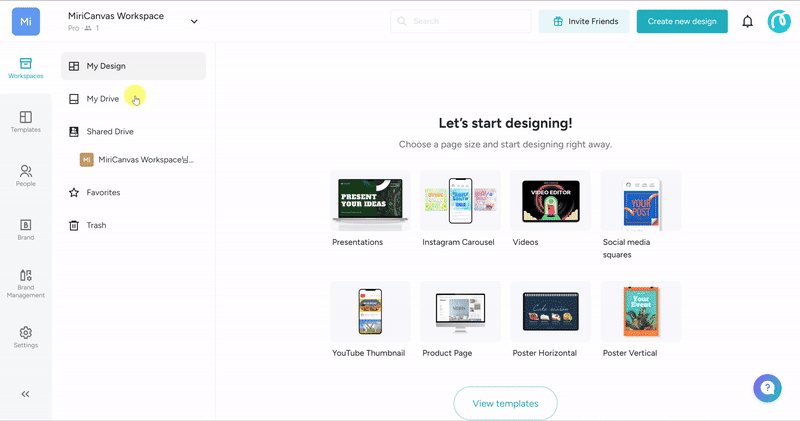Open the notifications bell icon
Screen dimensions: 800x421
[x=747, y=21]
